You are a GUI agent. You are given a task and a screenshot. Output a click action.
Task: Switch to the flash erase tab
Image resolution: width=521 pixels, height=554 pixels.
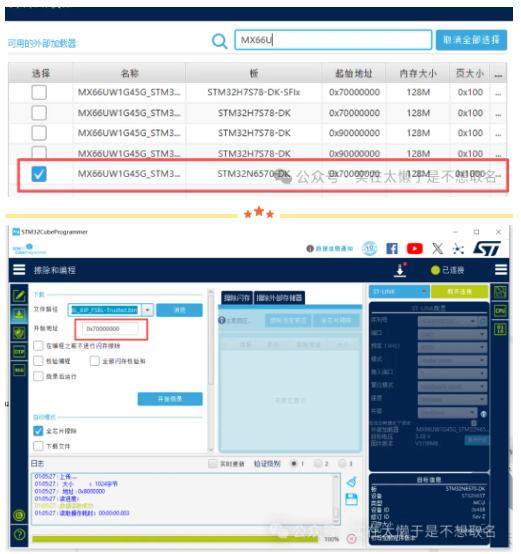(237, 298)
